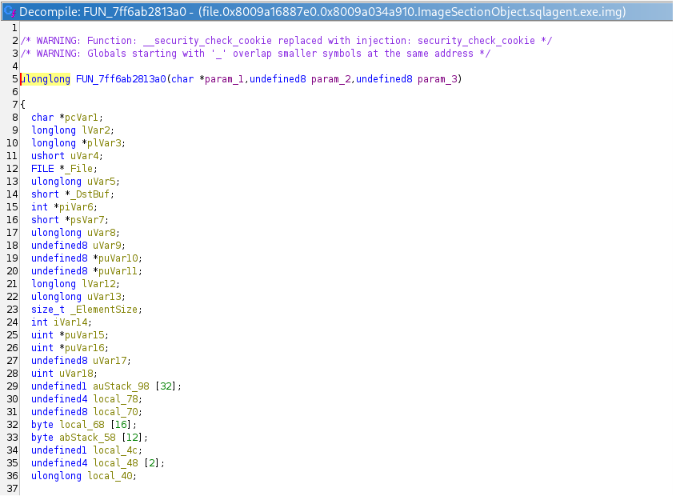Viewport: 673px width, 496px height.
Task: Select variable puVar10 declaration
Action: click(x=118, y=258)
